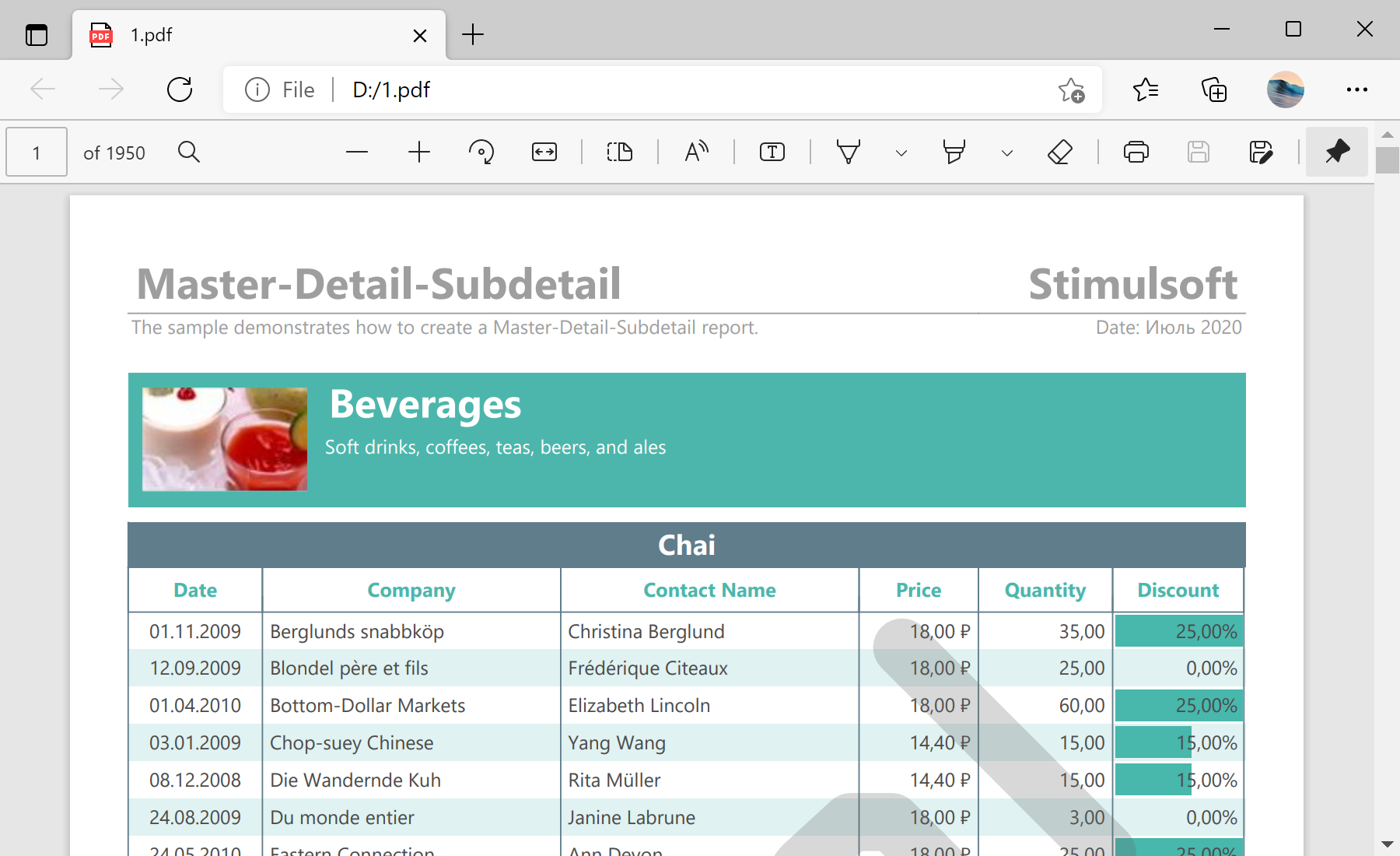
Task: Go forward to next page
Action: tap(111, 89)
